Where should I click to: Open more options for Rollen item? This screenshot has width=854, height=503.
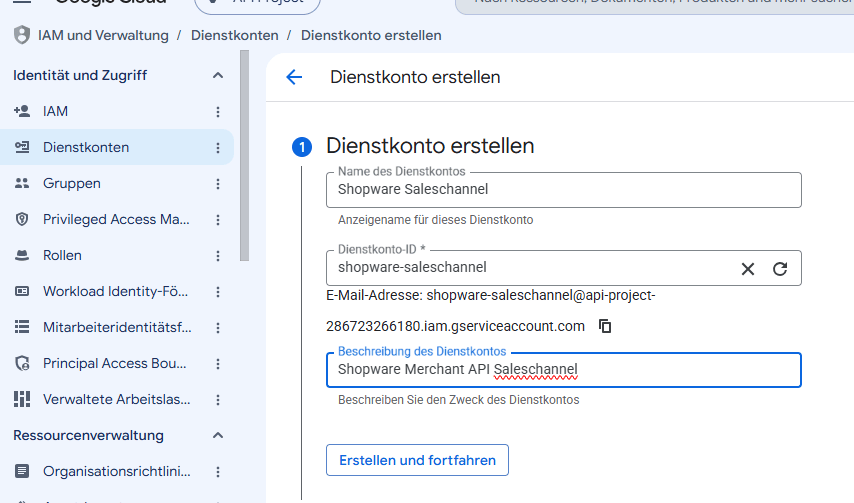(218, 255)
